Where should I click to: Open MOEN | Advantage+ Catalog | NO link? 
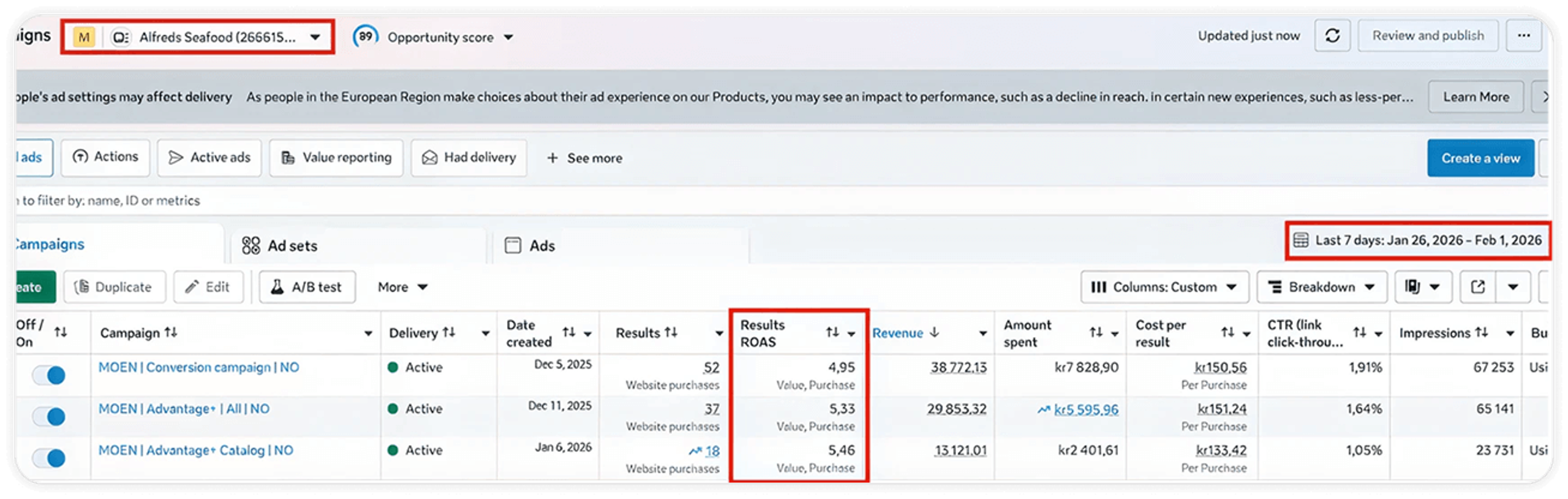coord(195,451)
